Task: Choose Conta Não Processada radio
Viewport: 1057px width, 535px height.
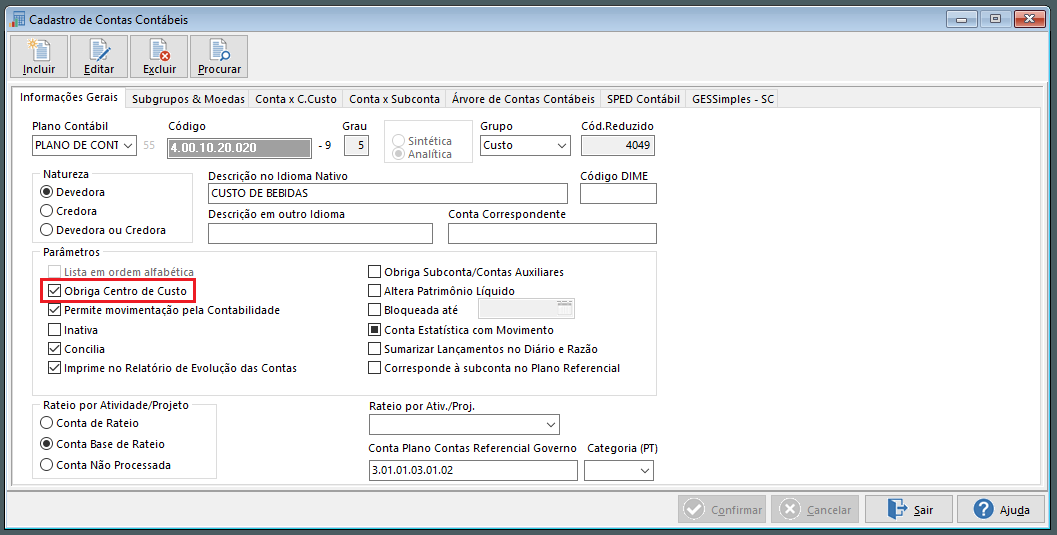Action: click(x=47, y=465)
